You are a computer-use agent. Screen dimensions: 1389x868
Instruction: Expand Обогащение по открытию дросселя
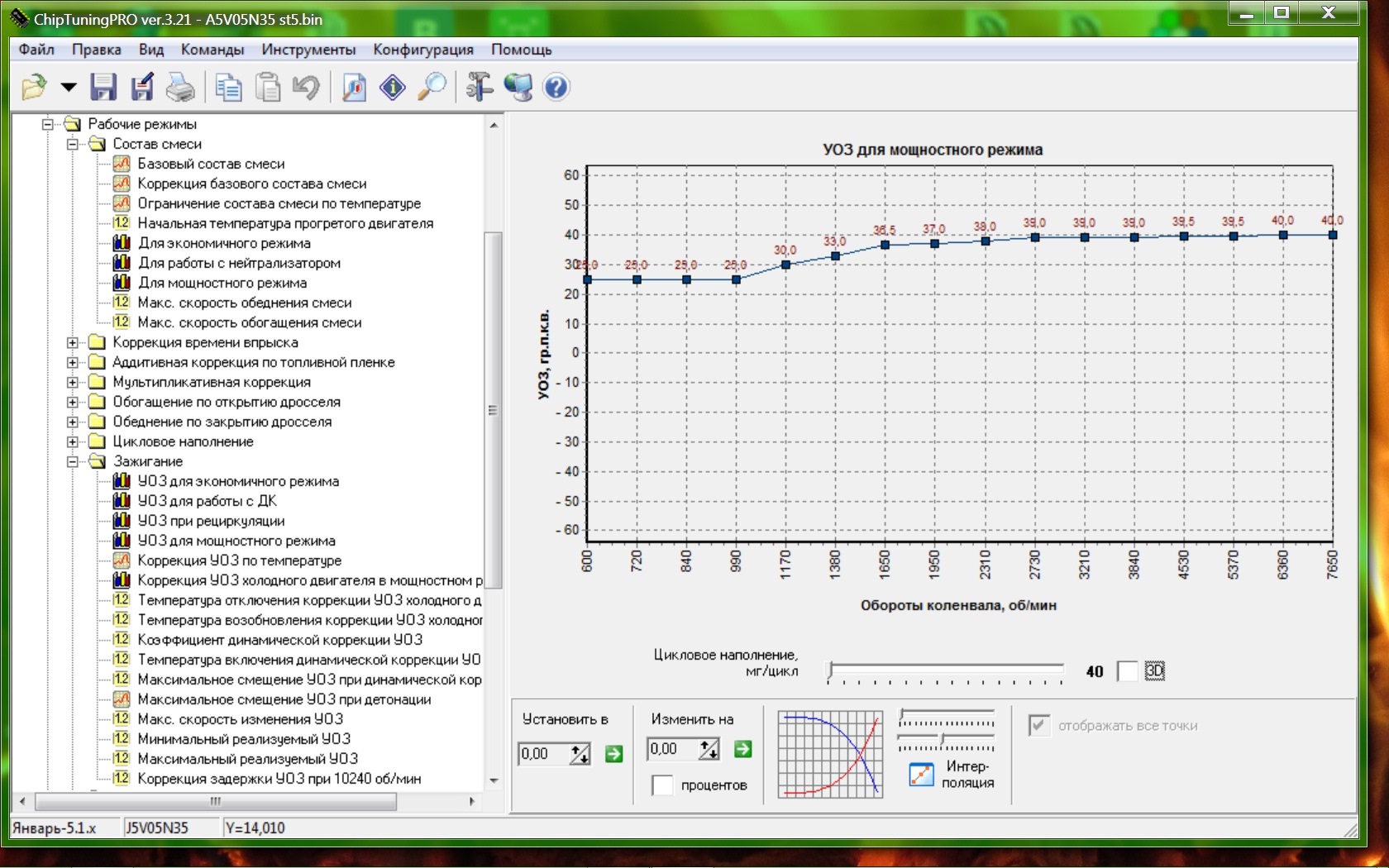(73, 402)
